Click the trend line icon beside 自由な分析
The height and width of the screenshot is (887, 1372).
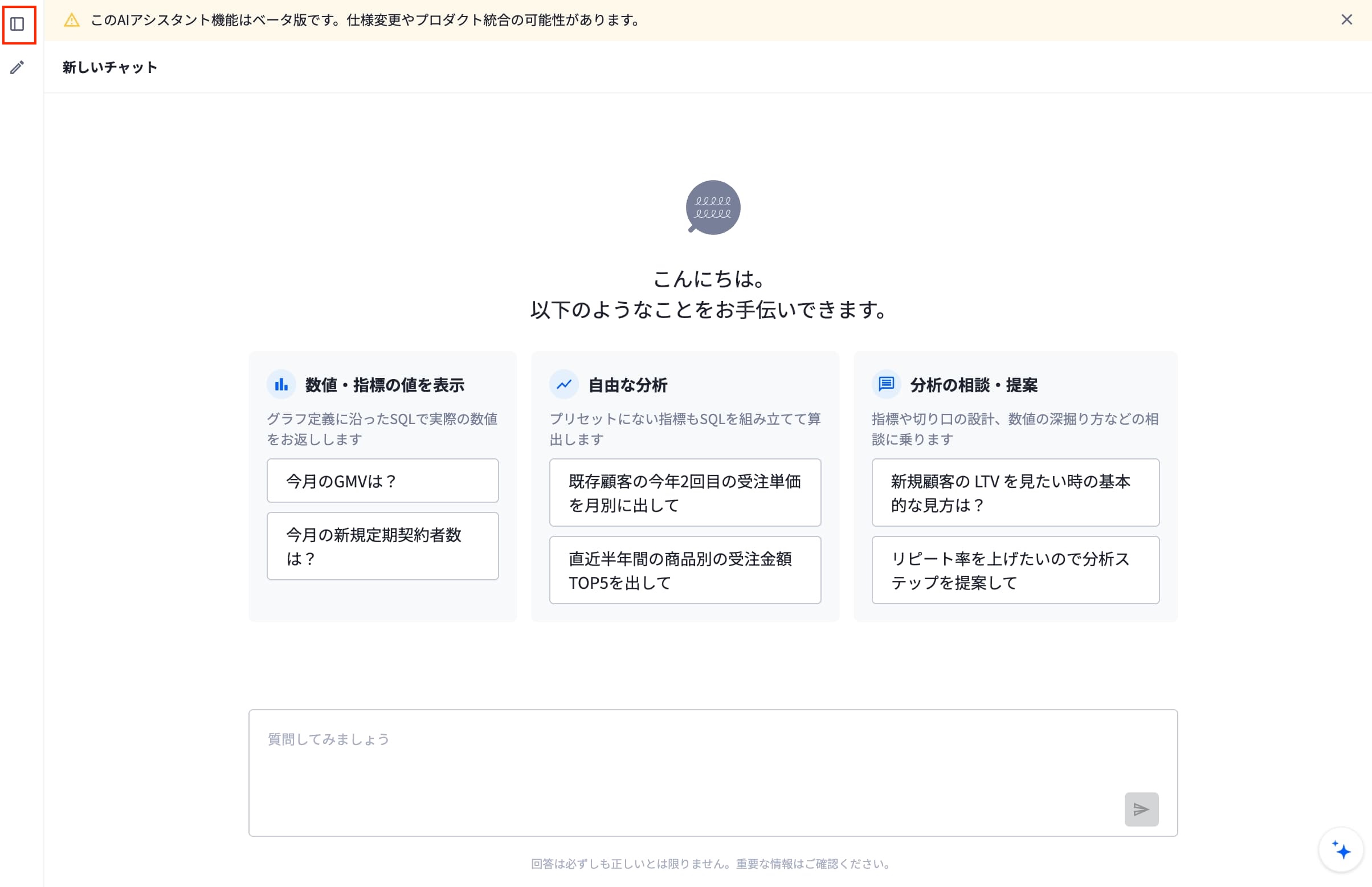[x=564, y=384]
